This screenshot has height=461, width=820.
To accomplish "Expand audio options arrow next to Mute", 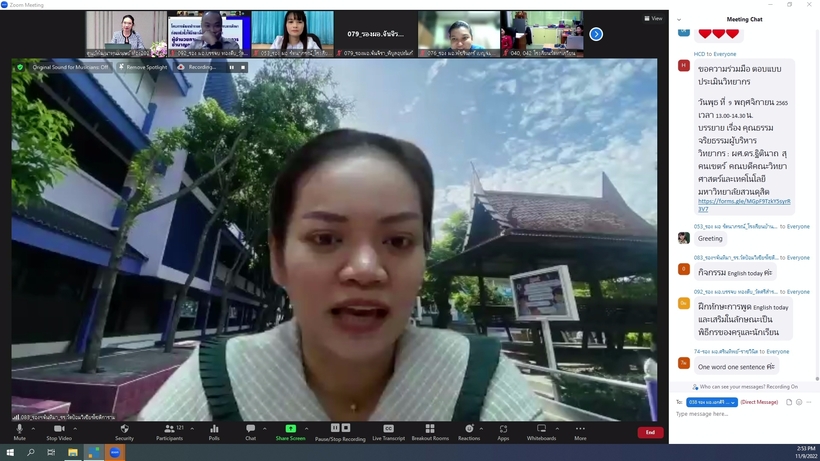I will point(33,429).
